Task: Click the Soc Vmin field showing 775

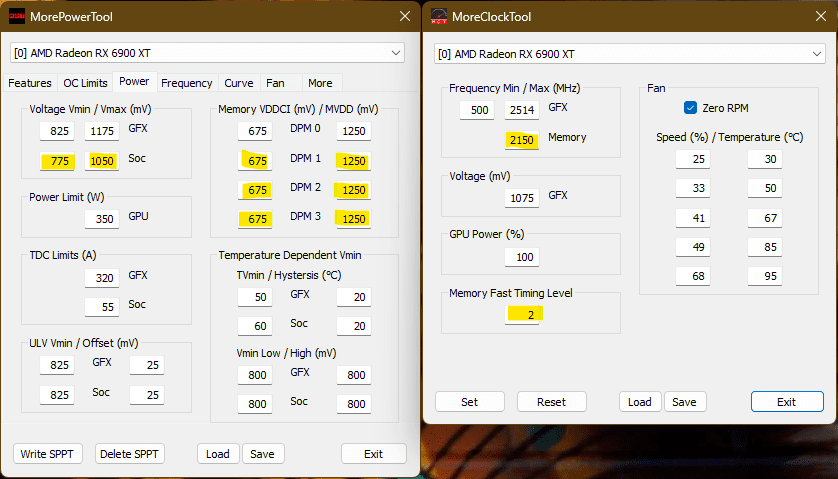Action: 57,161
